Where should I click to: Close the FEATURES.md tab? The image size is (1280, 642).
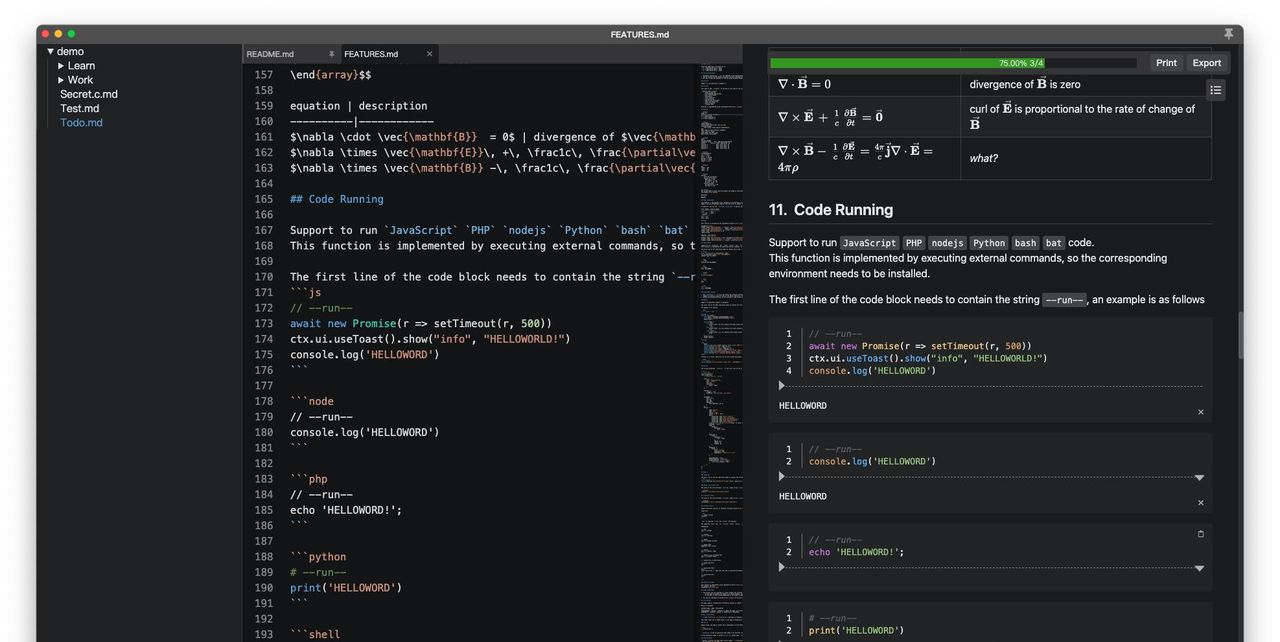[430, 54]
